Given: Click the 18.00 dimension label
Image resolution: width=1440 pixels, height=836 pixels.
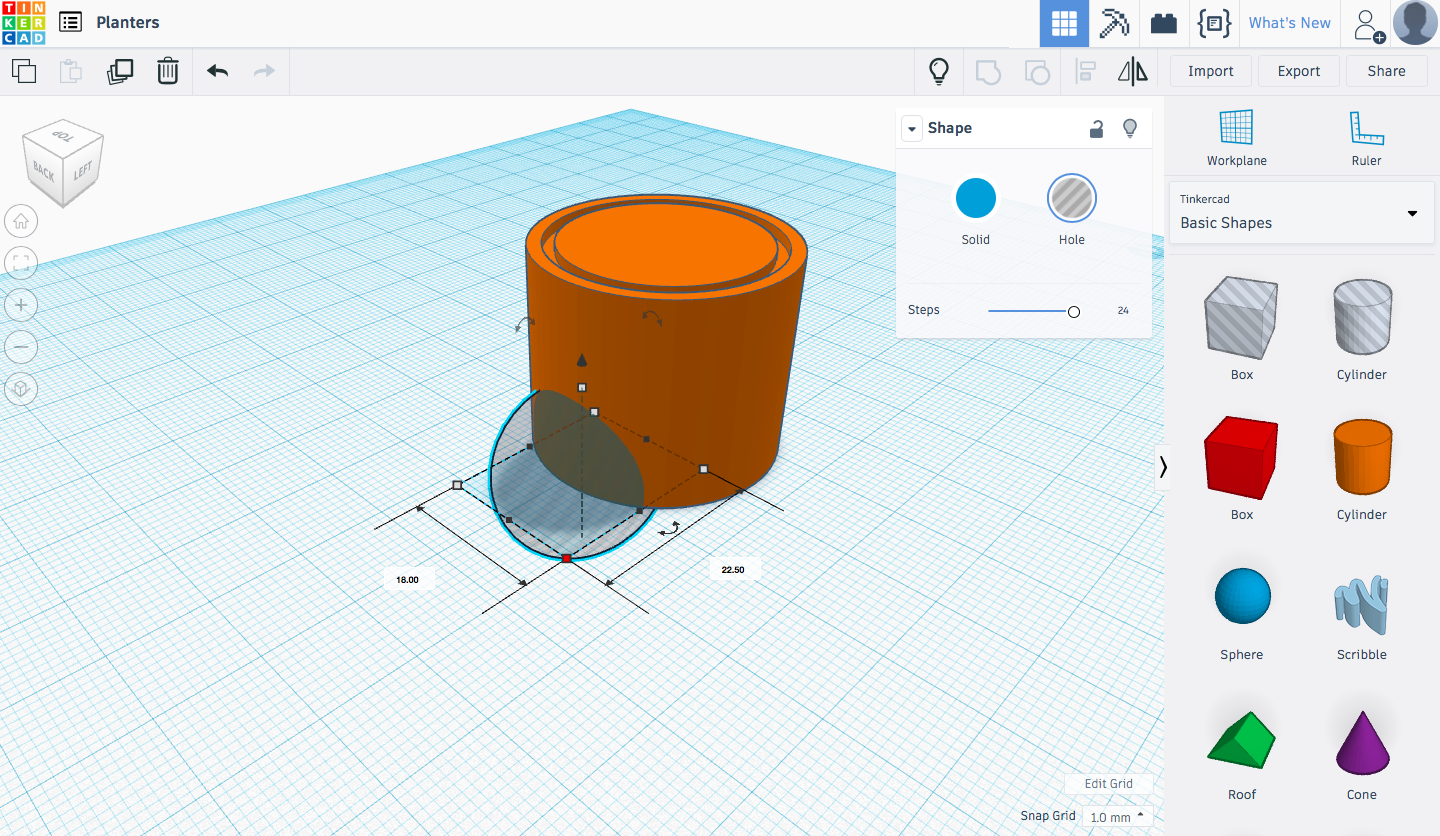Looking at the screenshot, I should (x=407, y=580).
